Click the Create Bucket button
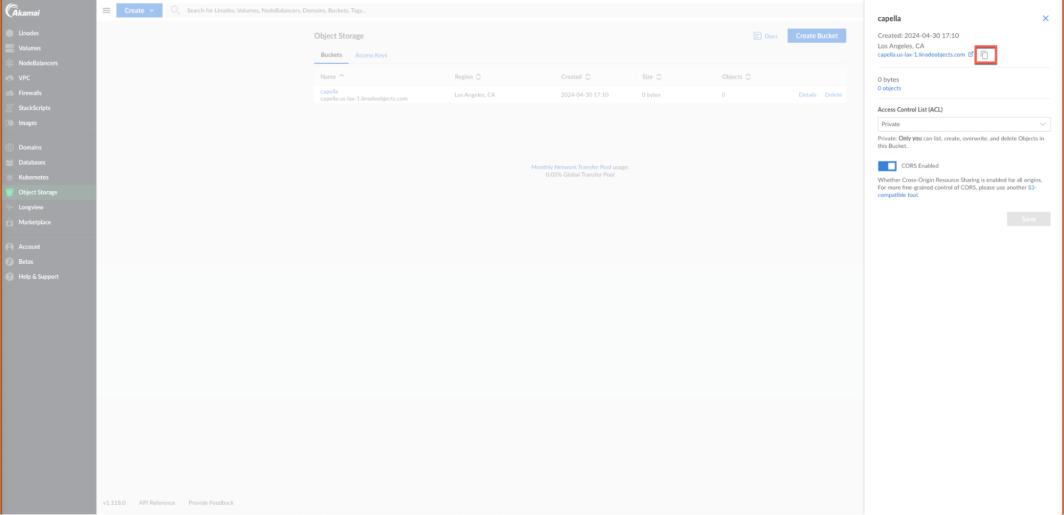 coord(816,36)
